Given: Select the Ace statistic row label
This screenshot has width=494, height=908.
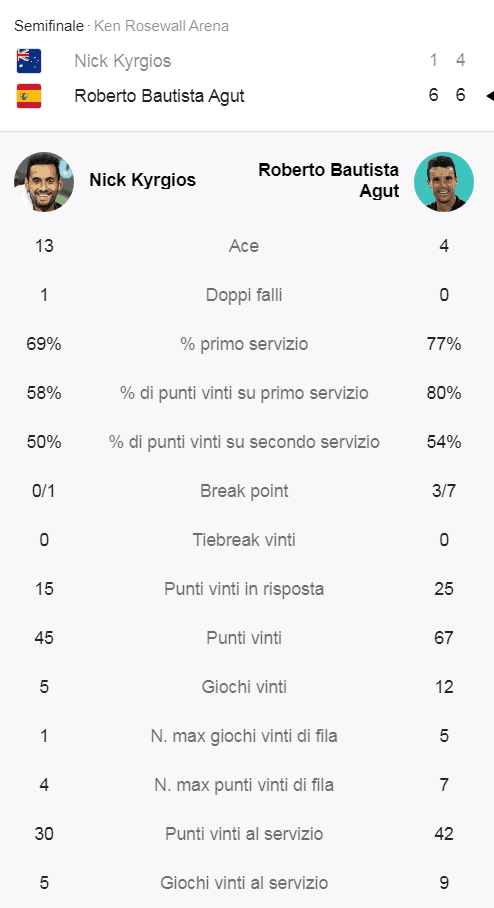Looking at the screenshot, I should (x=244, y=246).
